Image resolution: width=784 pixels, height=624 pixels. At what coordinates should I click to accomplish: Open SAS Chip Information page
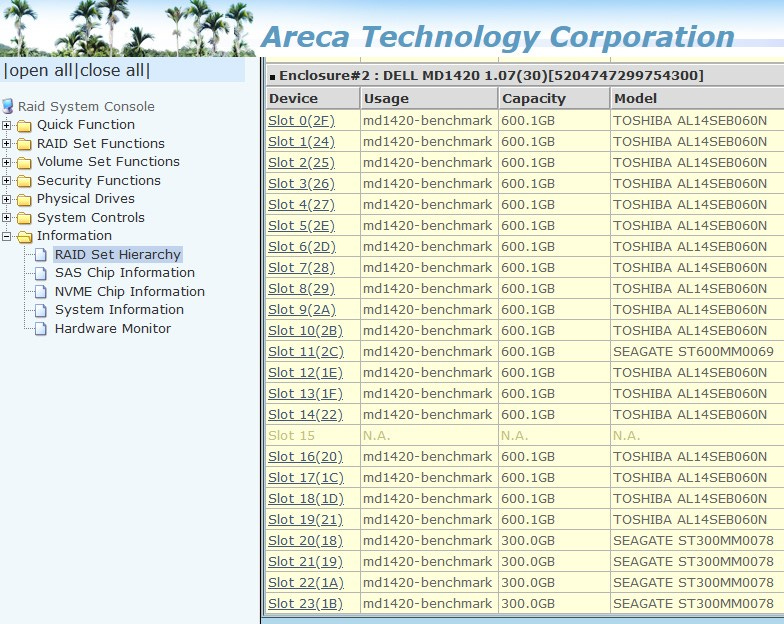click(124, 272)
